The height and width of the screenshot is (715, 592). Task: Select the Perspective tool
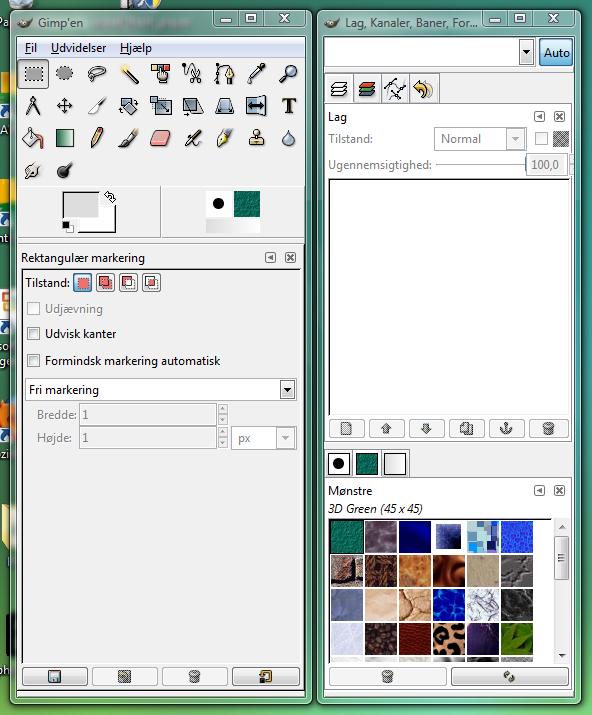click(x=224, y=106)
